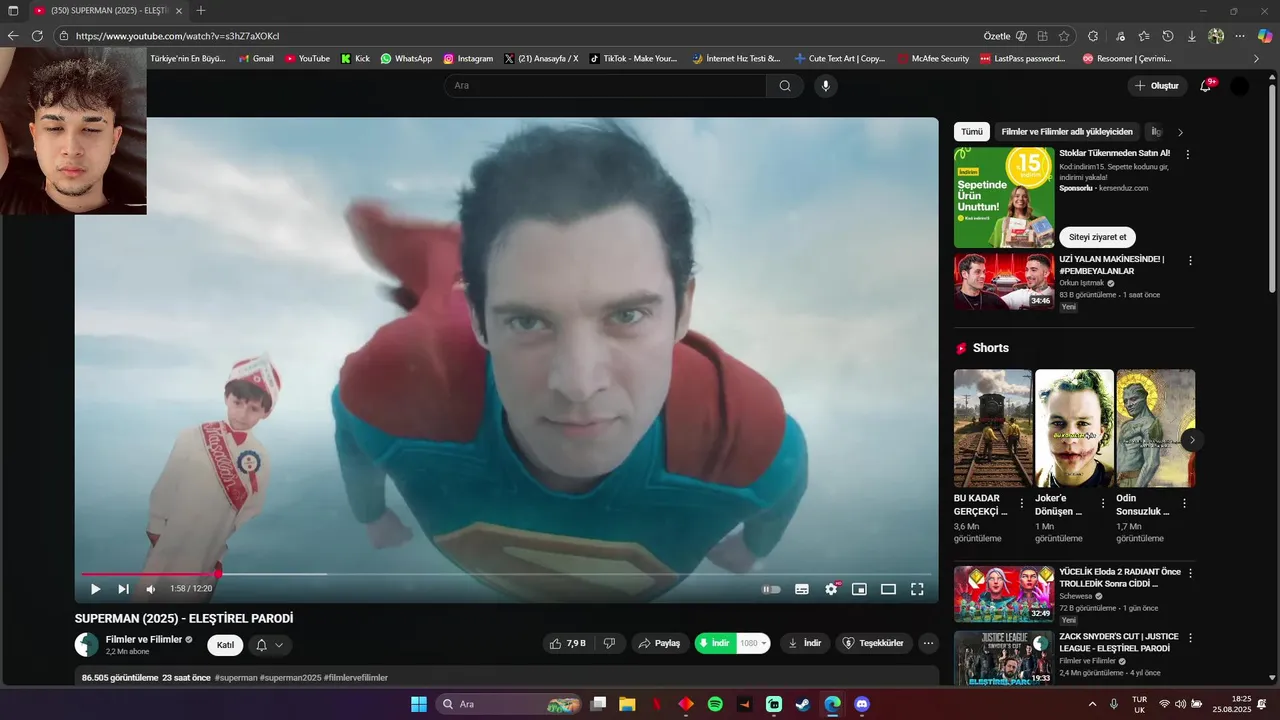Click the browser address bar URL
Viewport: 1280px width, 720px height.
tap(177, 36)
